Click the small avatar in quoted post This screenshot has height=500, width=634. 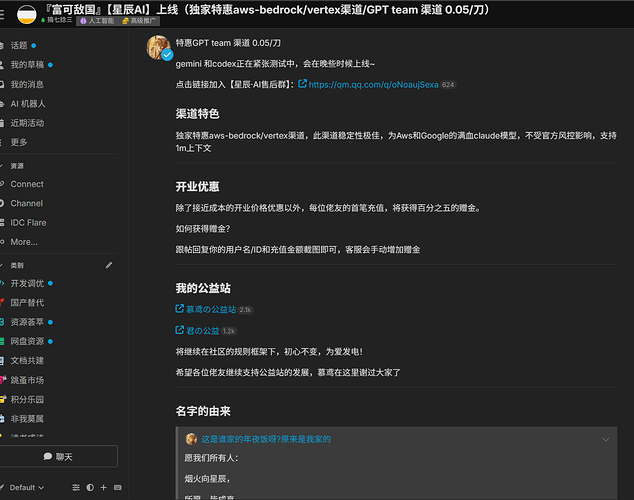click(191, 439)
